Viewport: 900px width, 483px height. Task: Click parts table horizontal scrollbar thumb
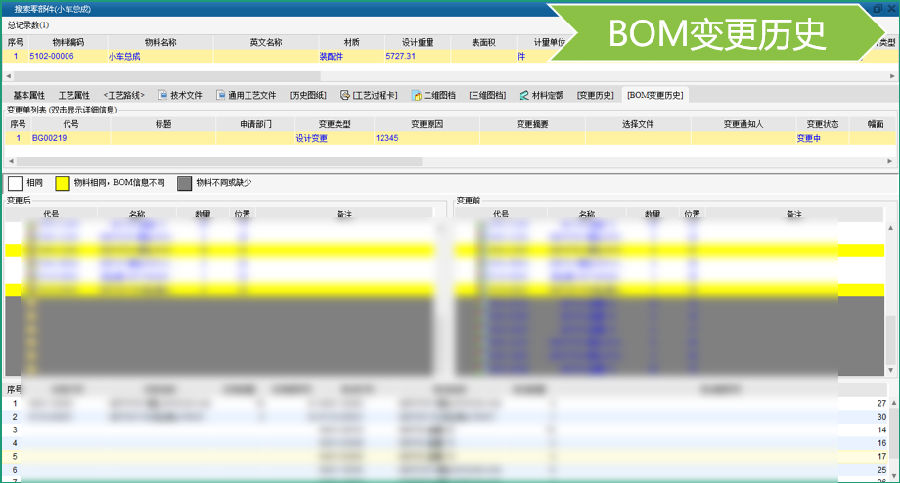pyautogui.click(x=167, y=76)
